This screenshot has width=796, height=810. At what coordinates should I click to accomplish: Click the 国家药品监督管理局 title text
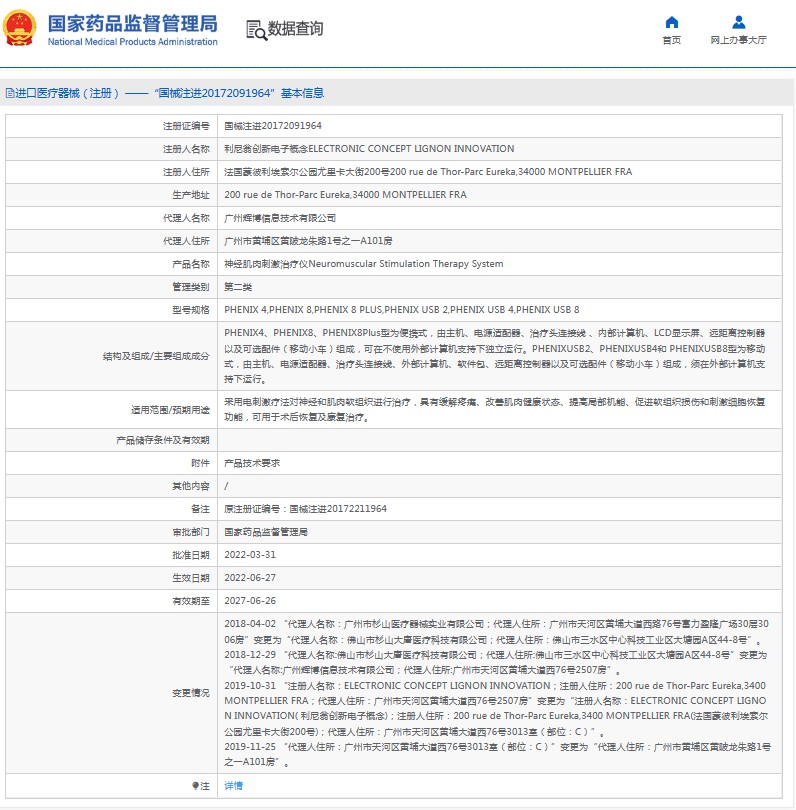(133, 24)
